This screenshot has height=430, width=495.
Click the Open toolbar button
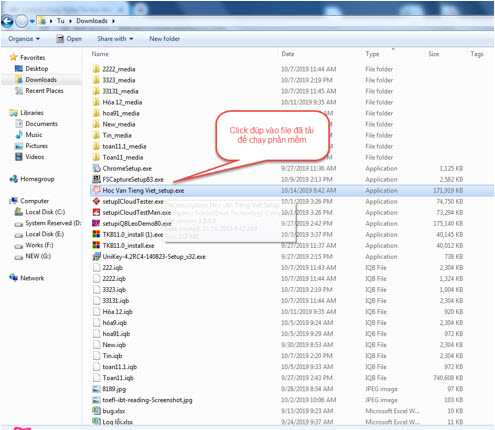click(69, 39)
